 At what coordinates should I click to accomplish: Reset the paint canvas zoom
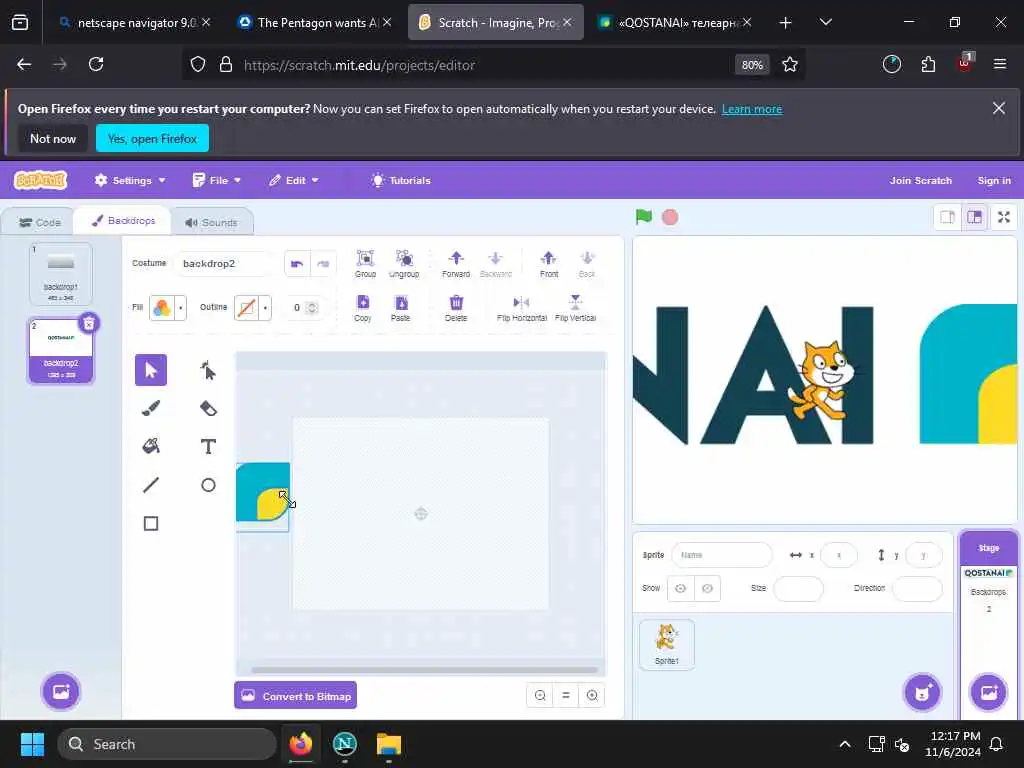(566, 696)
